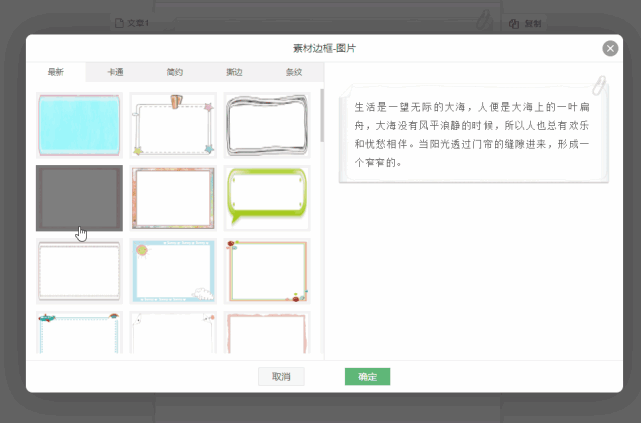Select the highlighted dark gray frame thumbnail
641x423 pixels.
[x=79, y=198]
